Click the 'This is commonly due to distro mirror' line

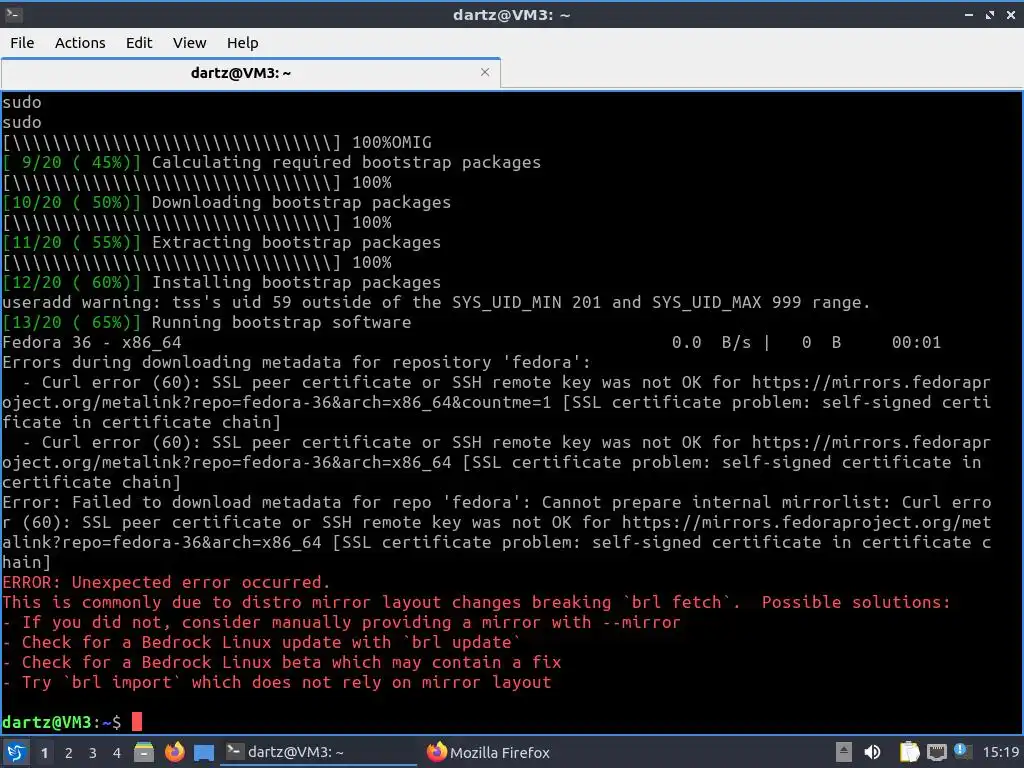(476, 601)
